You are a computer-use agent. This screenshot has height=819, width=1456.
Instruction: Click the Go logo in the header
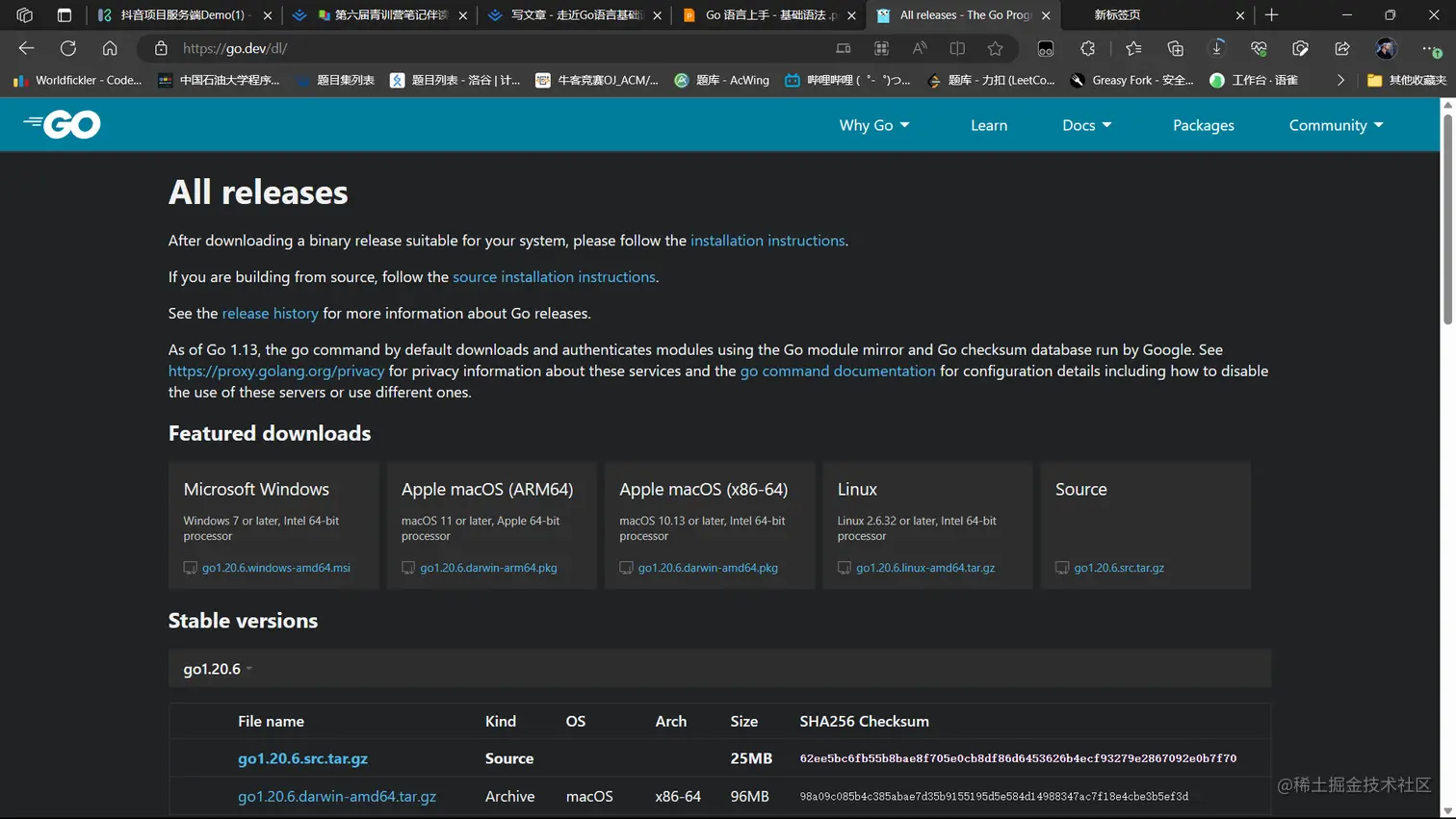tap(62, 124)
